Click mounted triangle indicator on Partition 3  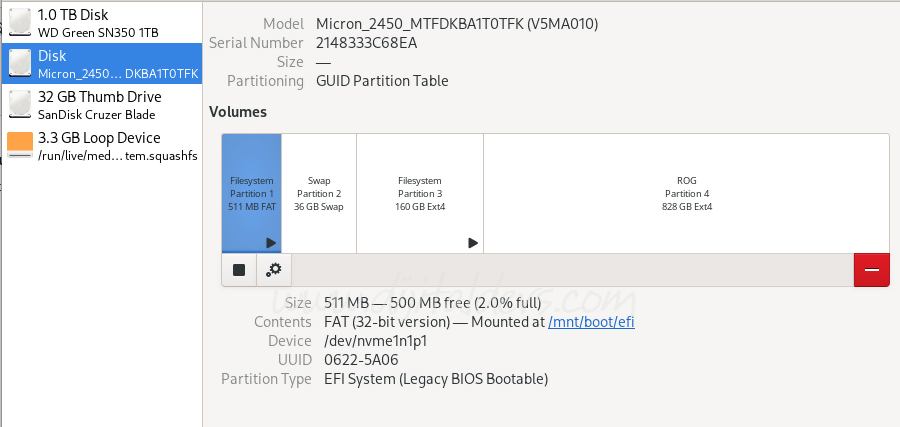473,243
